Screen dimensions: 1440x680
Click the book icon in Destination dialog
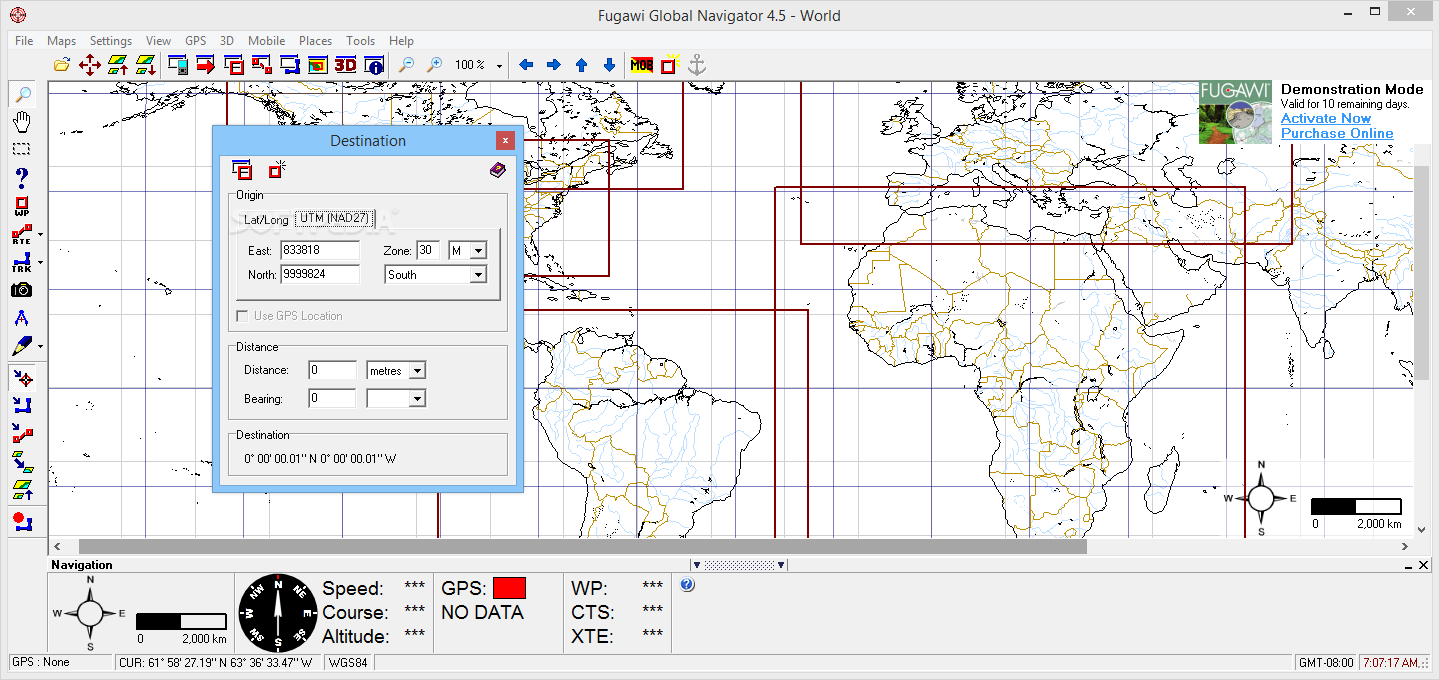point(497,170)
